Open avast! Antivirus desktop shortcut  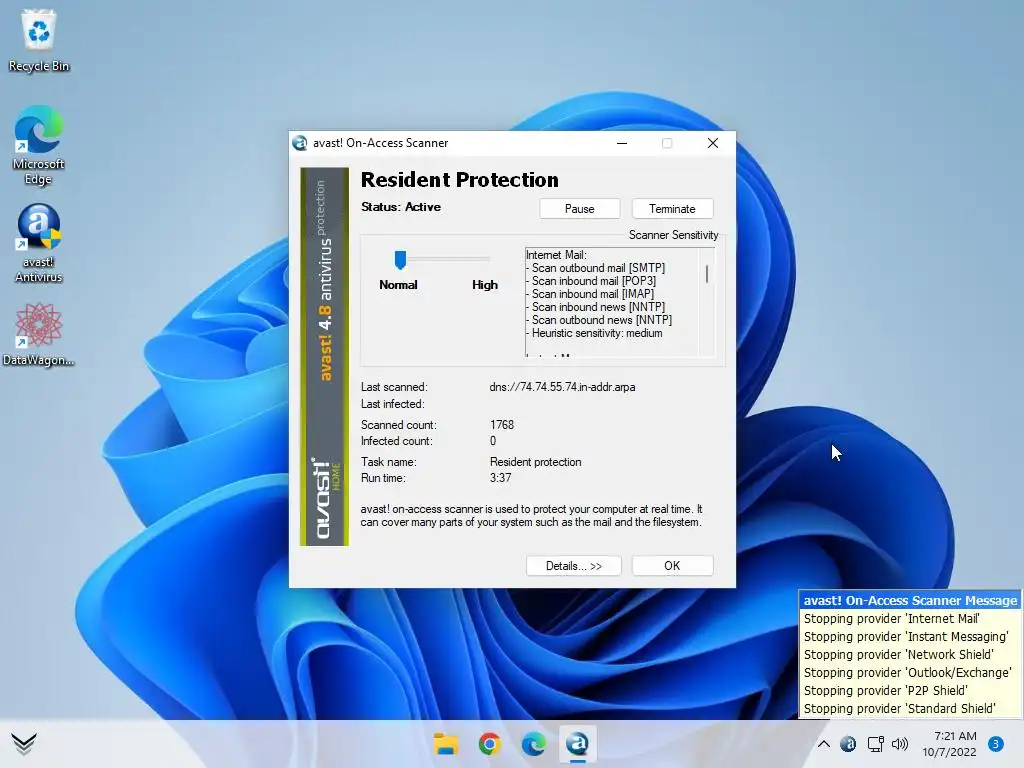39,243
